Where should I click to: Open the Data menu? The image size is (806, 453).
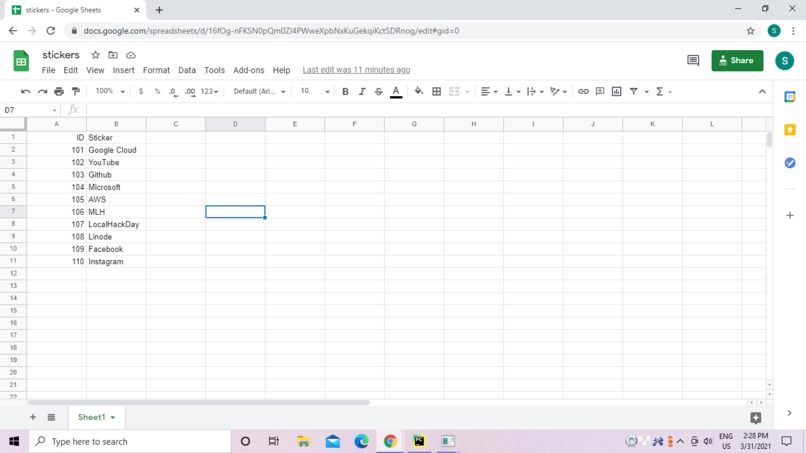click(187, 70)
